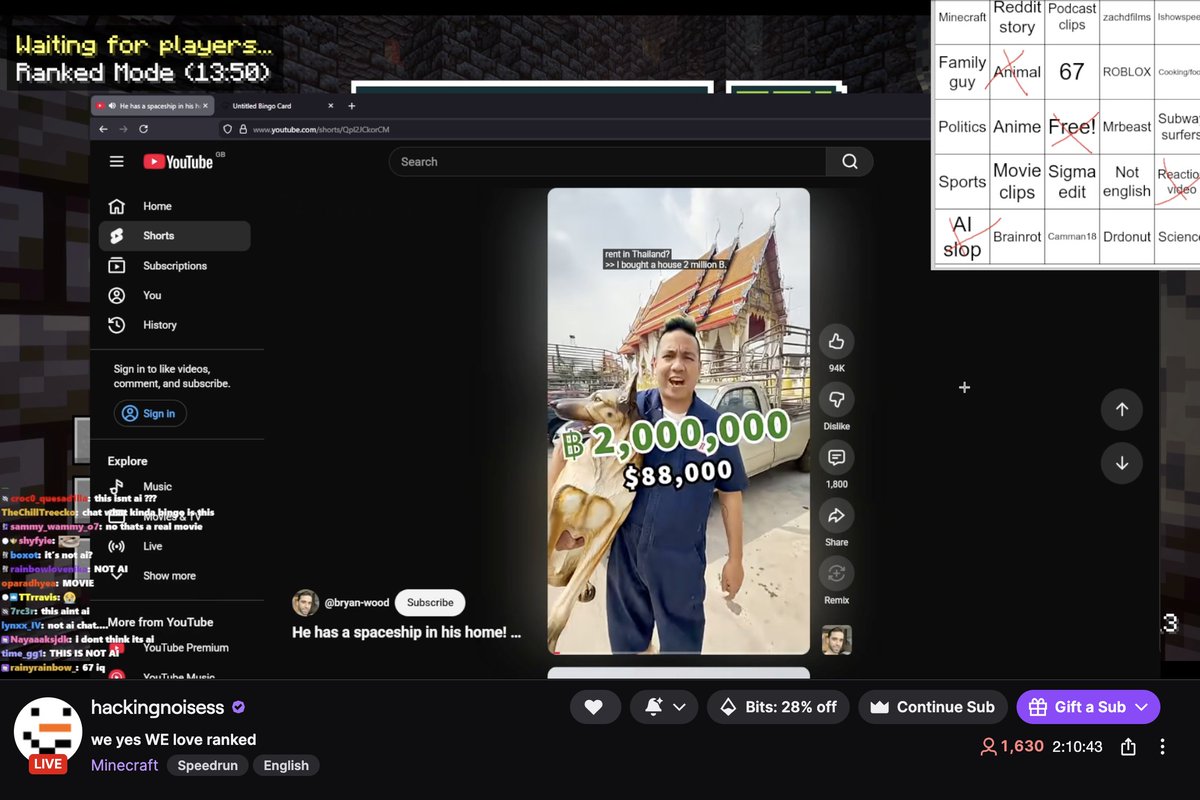The height and width of the screenshot is (800, 1200).
Task: Click the bryan-wood channel avatar
Action: tap(305, 603)
